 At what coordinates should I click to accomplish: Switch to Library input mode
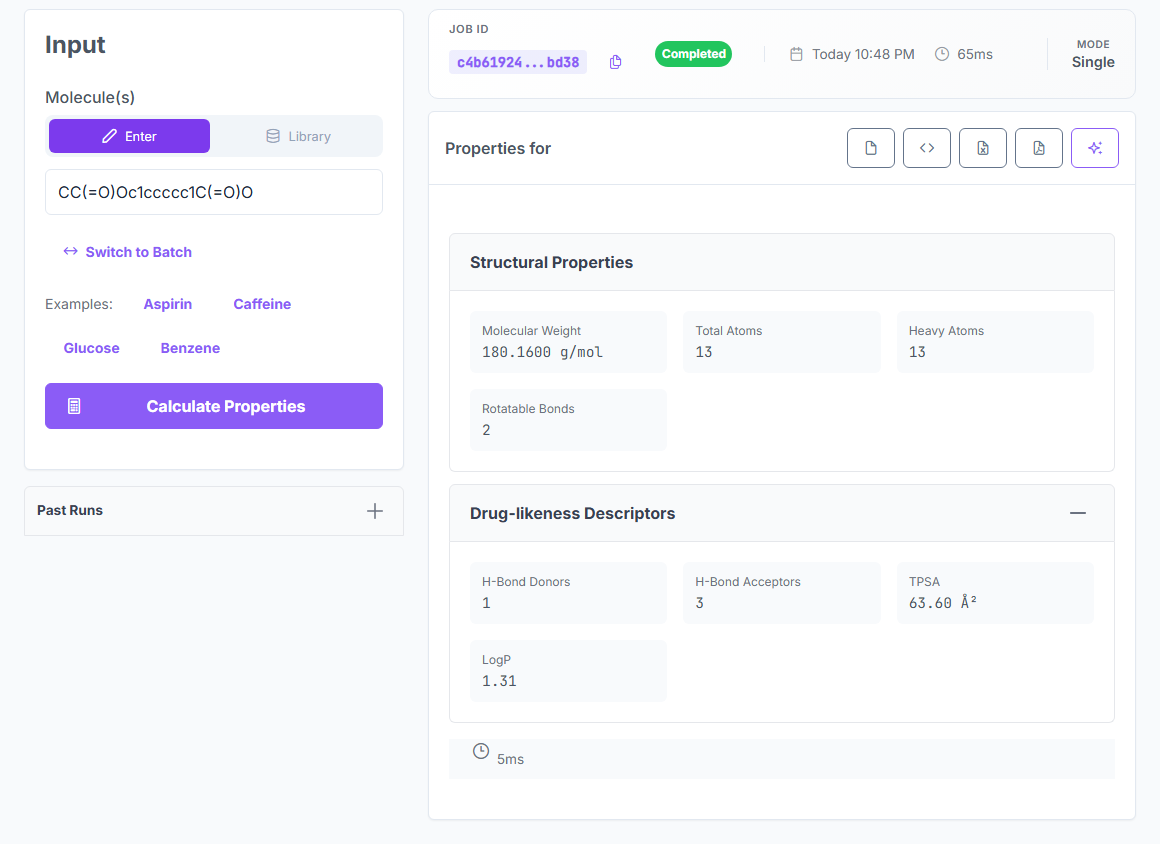(x=298, y=136)
